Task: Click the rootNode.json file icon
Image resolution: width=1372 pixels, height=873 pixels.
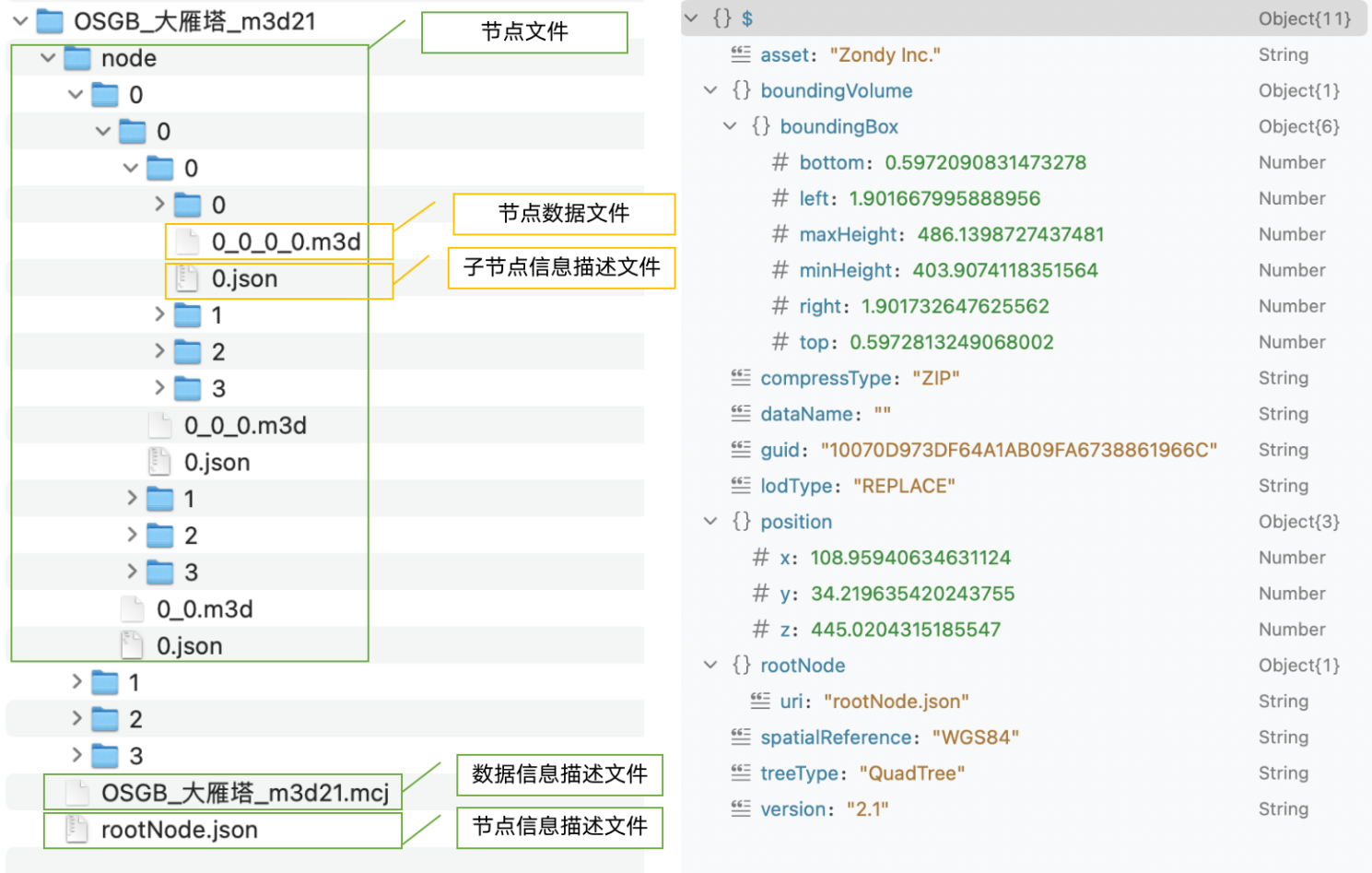Action: (x=77, y=830)
